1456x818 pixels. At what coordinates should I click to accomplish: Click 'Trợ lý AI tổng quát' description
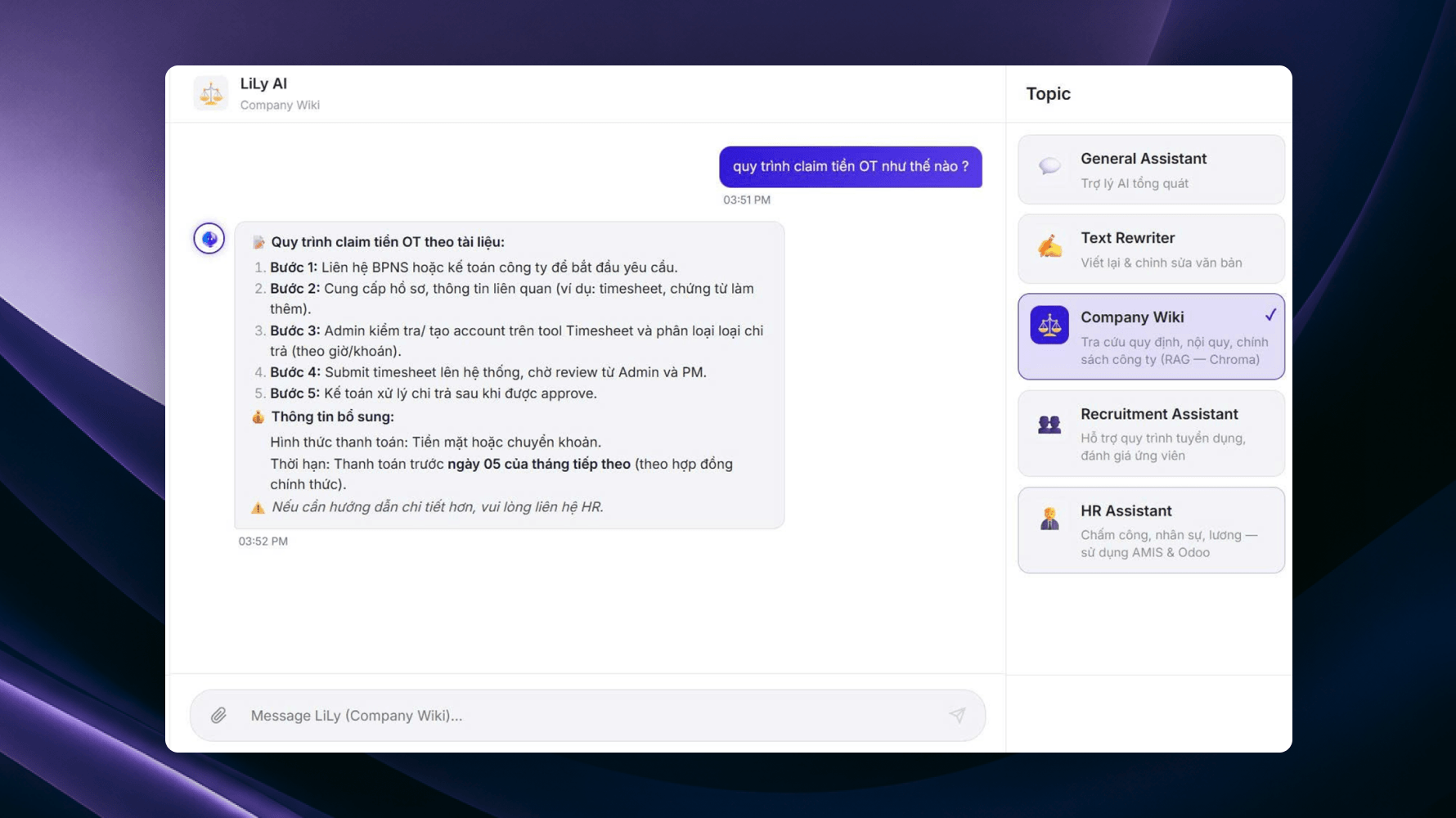(x=1135, y=183)
